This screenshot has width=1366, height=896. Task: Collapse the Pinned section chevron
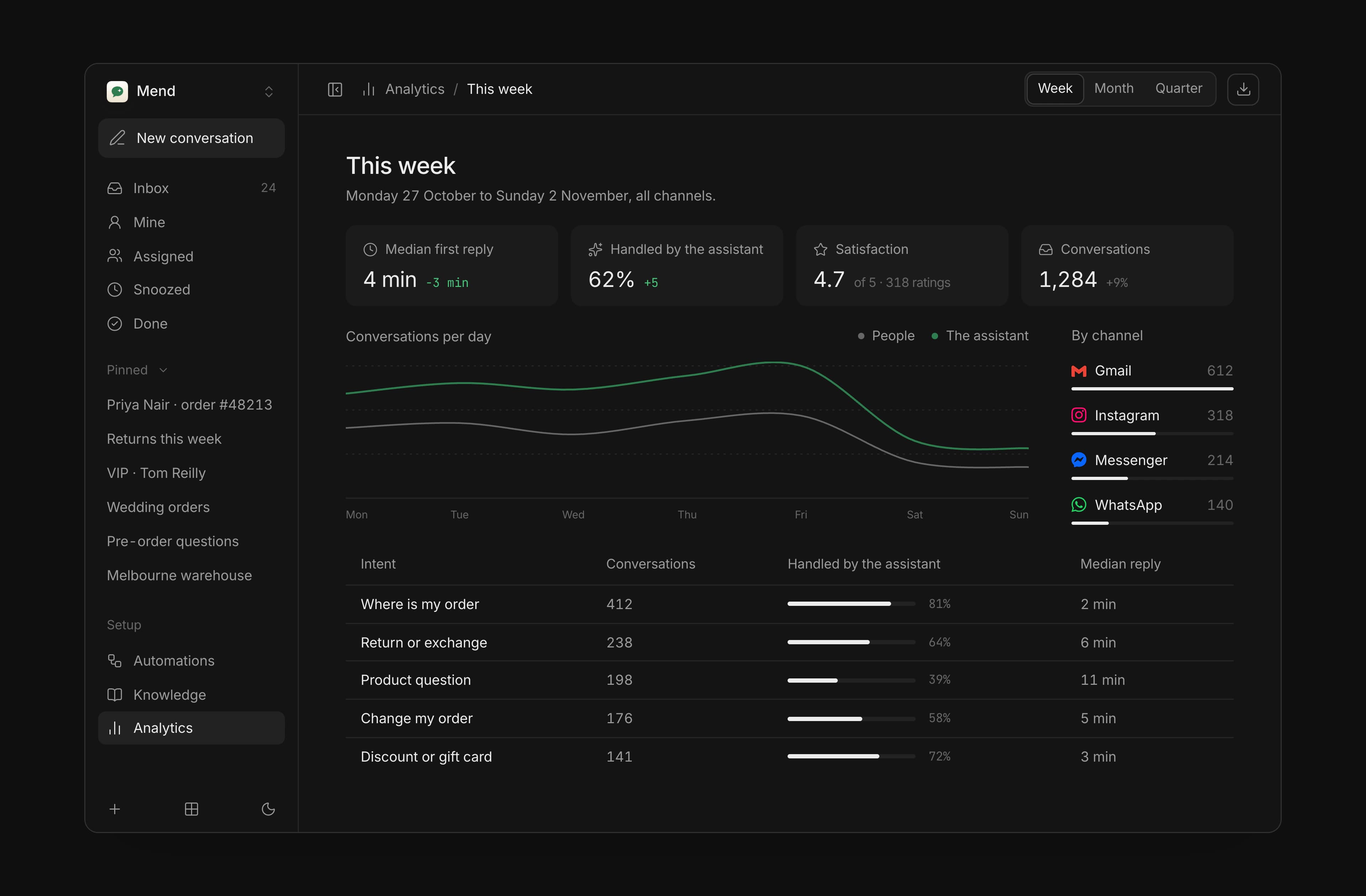click(164, 370)
